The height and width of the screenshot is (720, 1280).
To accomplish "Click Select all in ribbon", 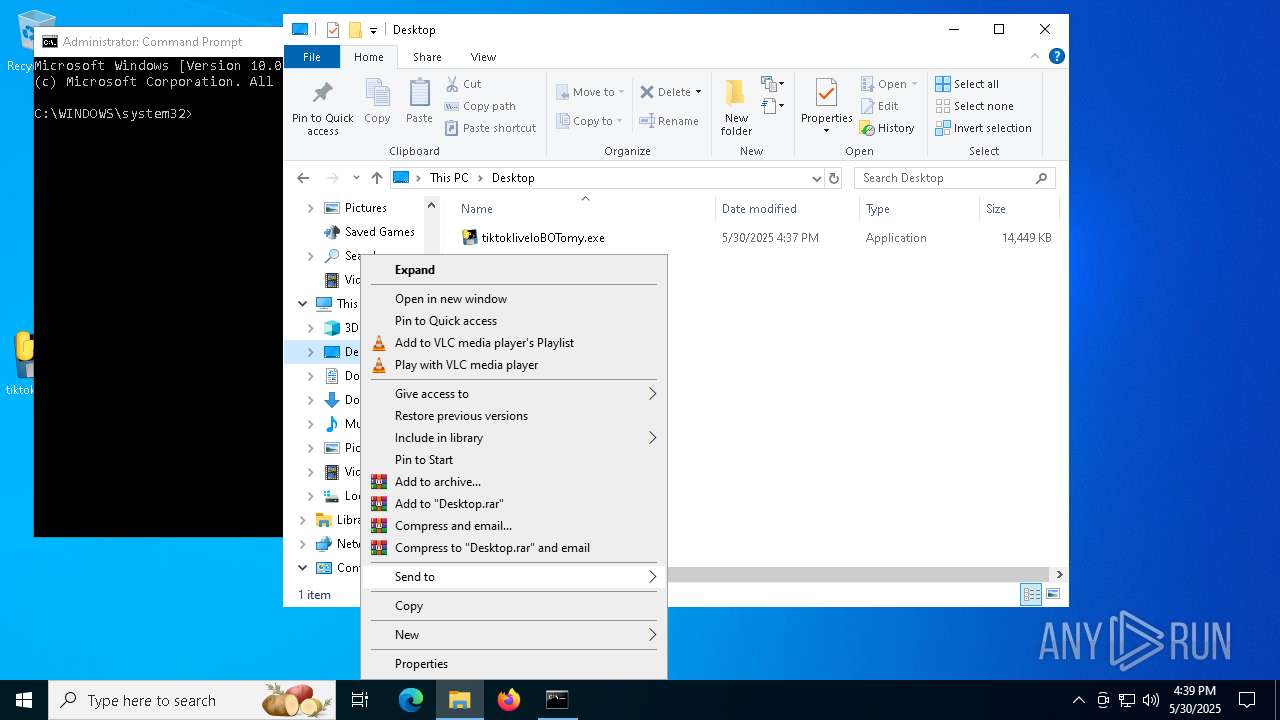I will 967,84.
